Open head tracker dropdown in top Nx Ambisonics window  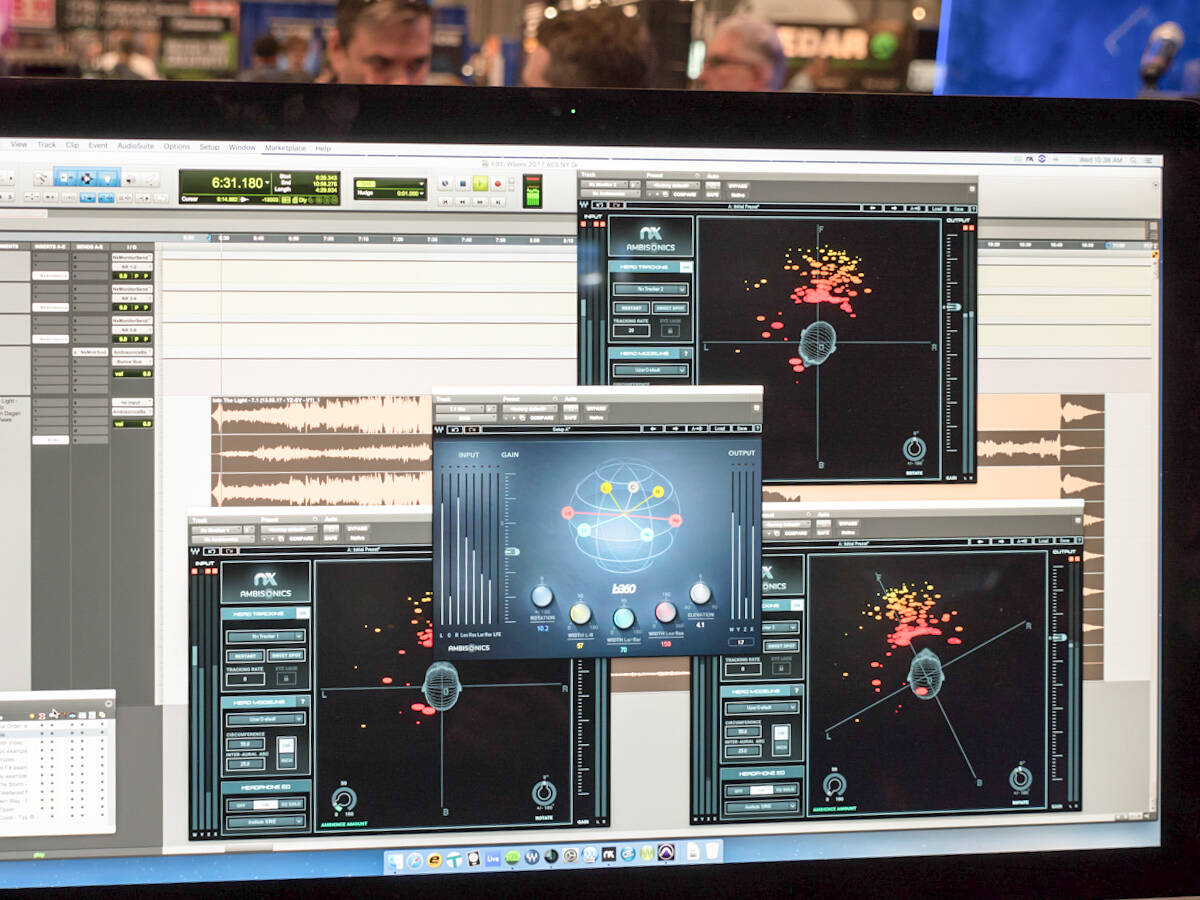(650, 289)
